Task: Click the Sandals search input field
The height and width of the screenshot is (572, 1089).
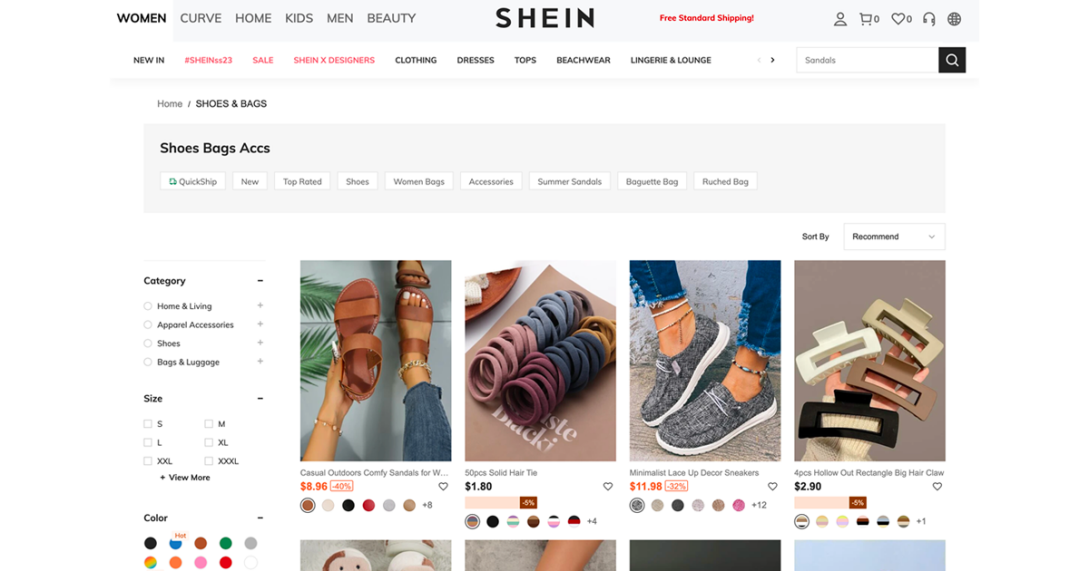Action: coord(867,60)
